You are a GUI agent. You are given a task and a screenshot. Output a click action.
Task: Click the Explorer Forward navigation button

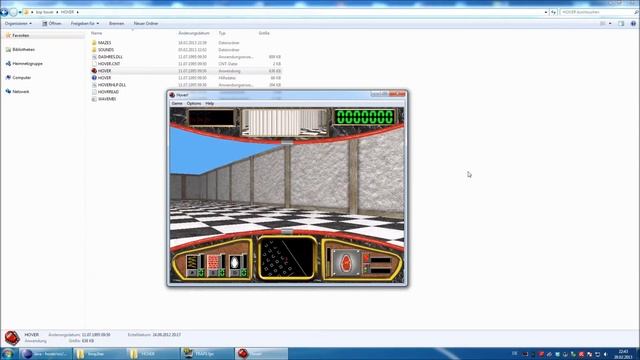13,12
